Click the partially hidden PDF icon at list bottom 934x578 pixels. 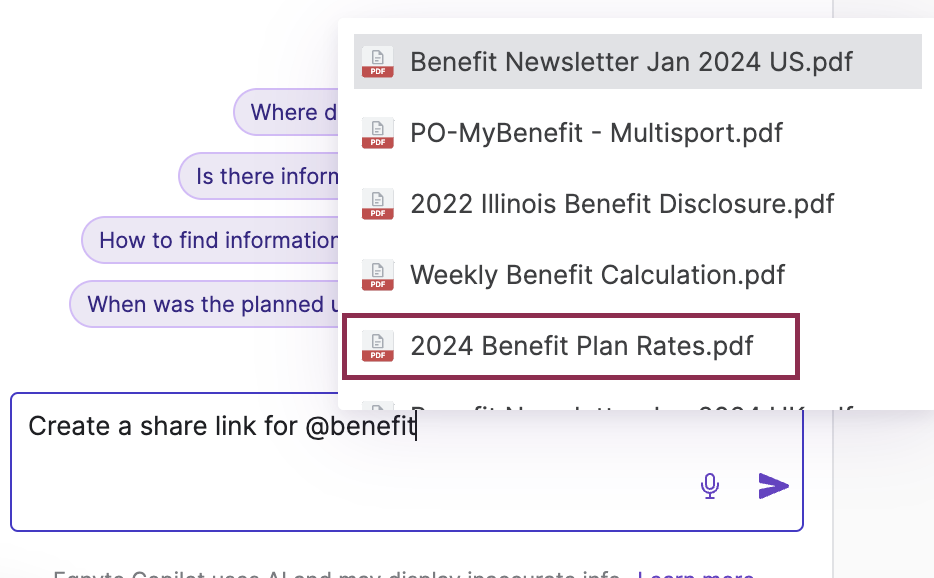pos(378,406)
